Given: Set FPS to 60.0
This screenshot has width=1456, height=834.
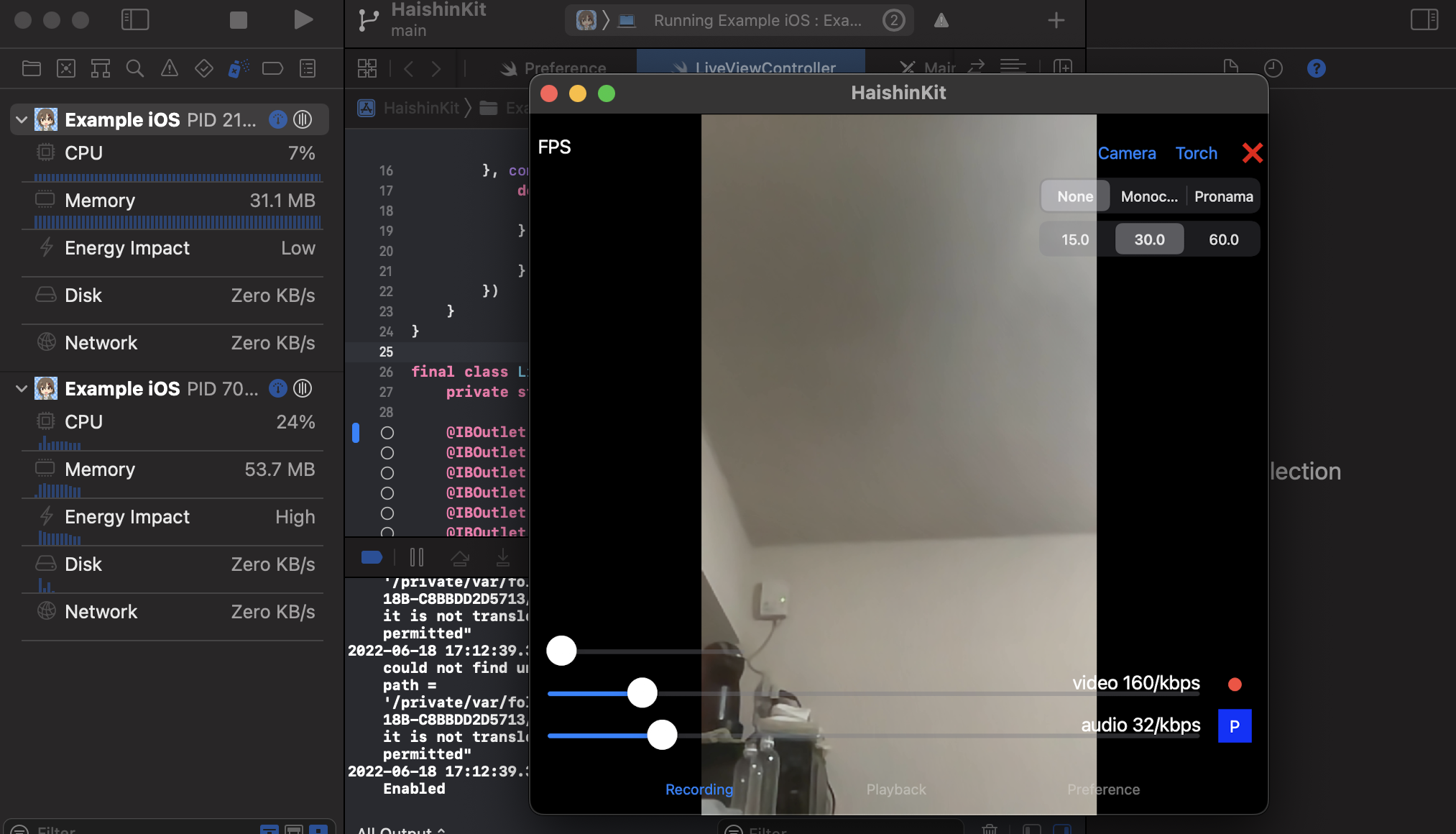Looking at the screenshot, I should pos(1223,239).
